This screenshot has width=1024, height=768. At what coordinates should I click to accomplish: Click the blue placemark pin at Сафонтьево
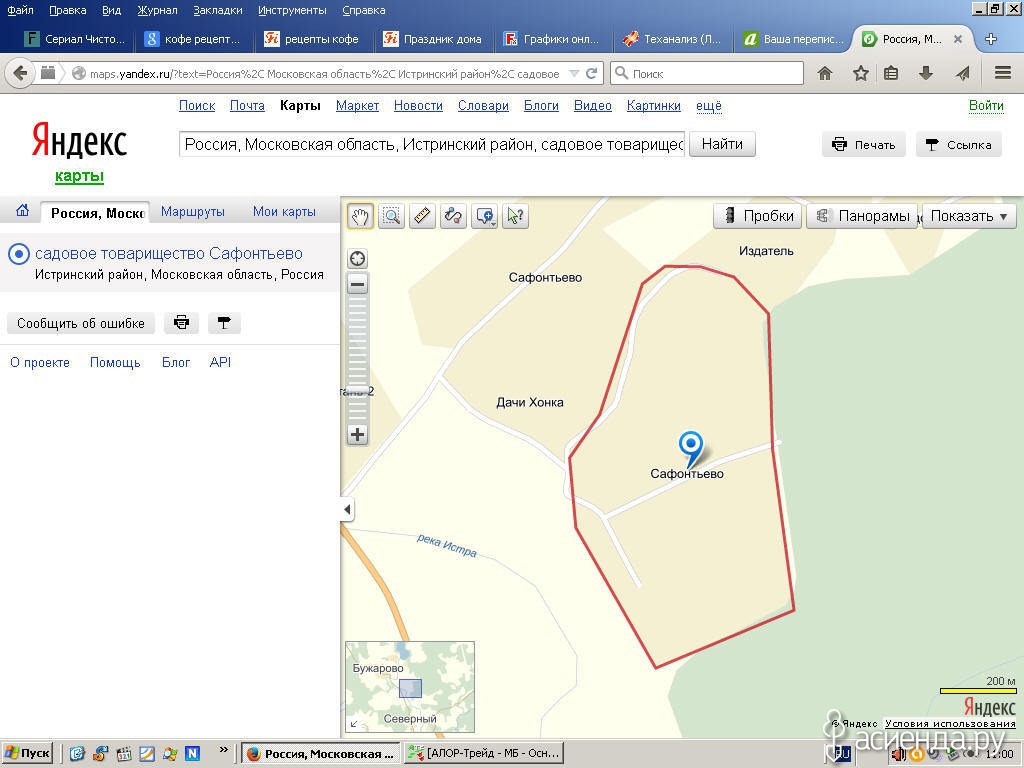coord(690,447)
